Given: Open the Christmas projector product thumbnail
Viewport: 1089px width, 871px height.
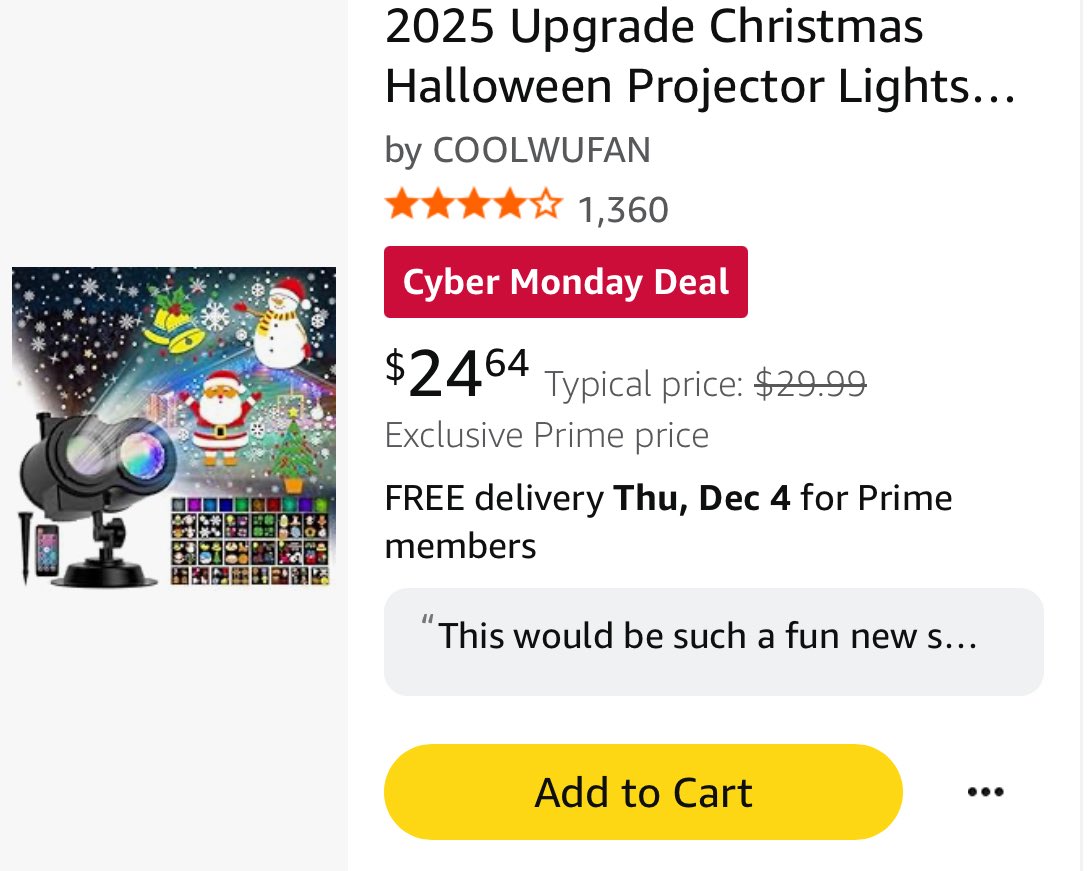Looking at the screenshot, I should [174, 426].
